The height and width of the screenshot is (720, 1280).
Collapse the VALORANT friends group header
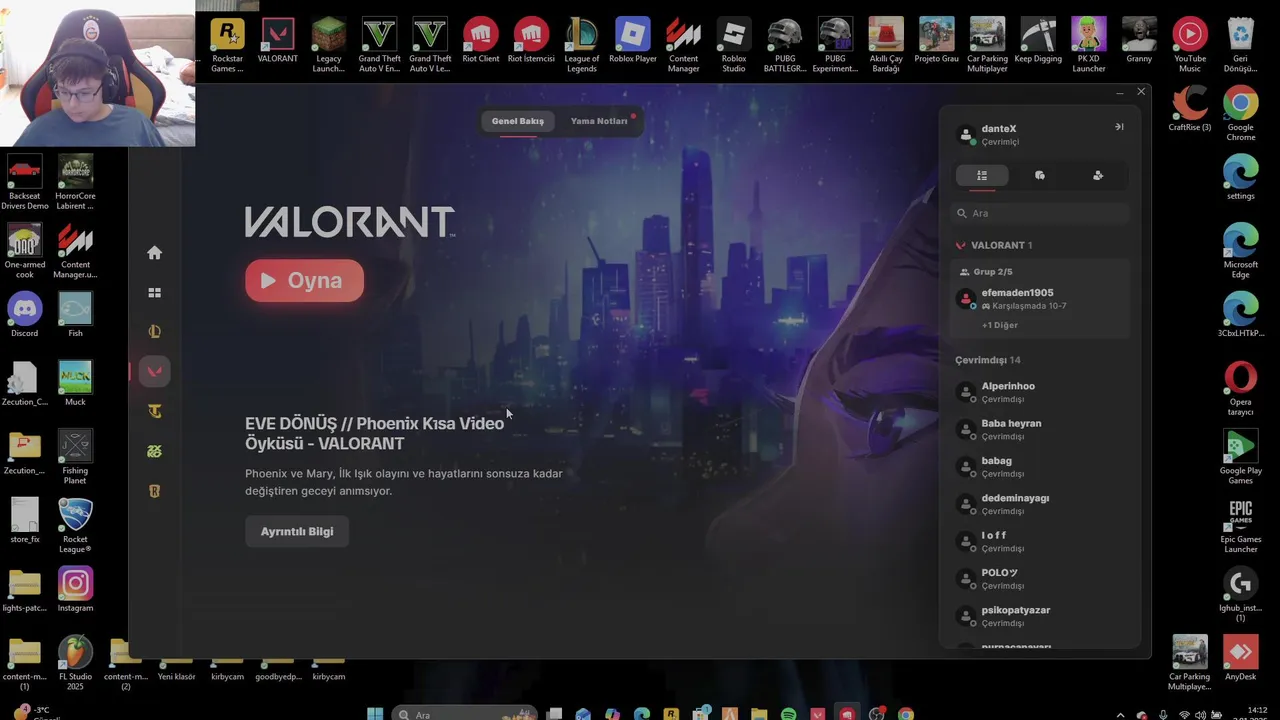coord(994,245)
